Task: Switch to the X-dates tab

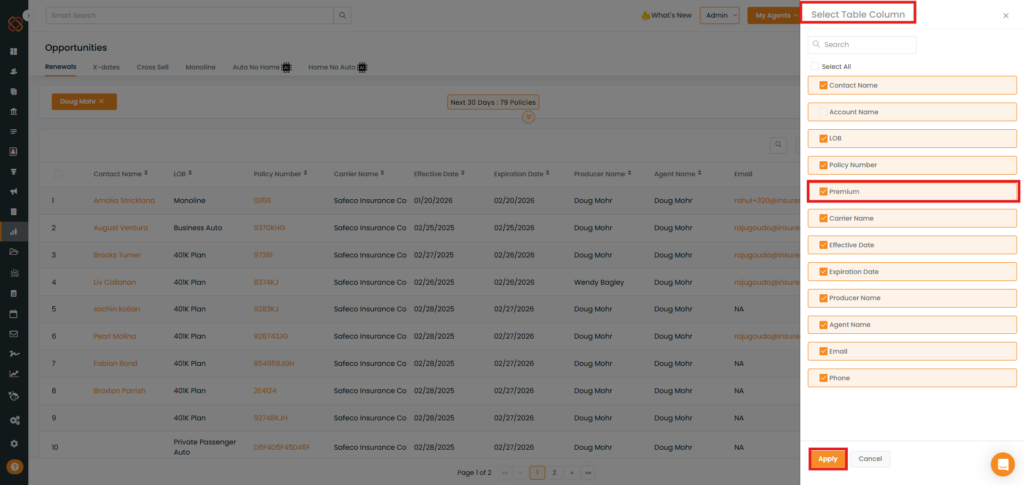Action: (x=106, y=67)
